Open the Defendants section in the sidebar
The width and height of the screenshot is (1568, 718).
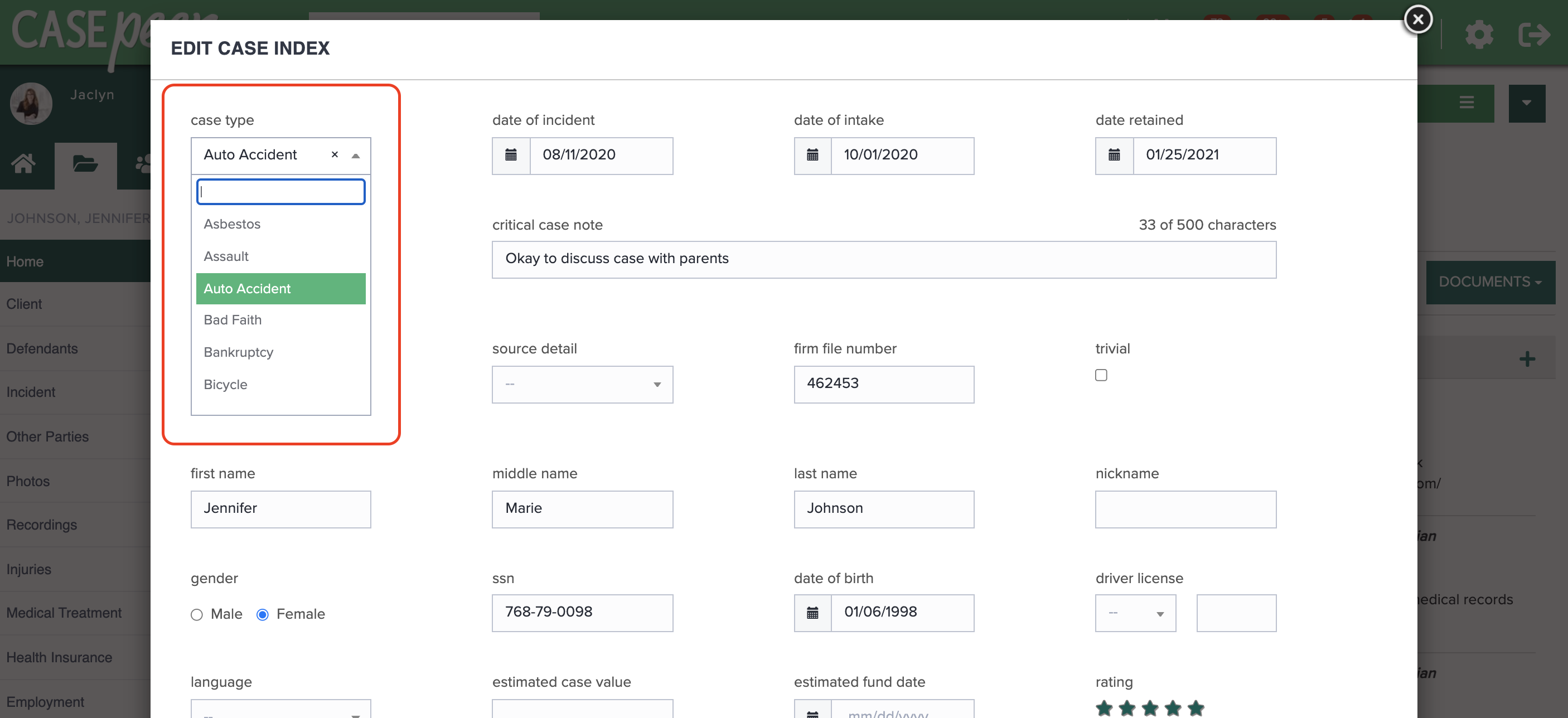42,348
